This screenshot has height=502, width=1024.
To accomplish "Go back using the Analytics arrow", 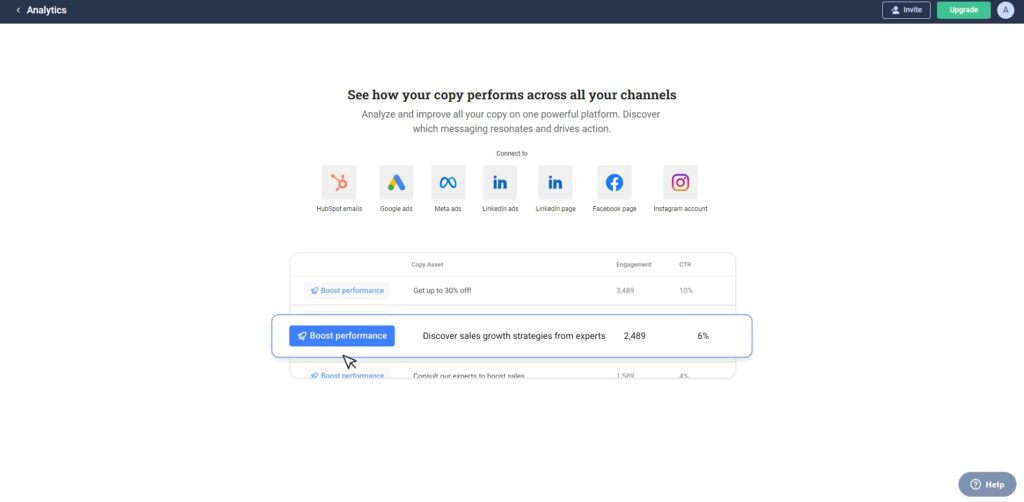I will [18, 10].
